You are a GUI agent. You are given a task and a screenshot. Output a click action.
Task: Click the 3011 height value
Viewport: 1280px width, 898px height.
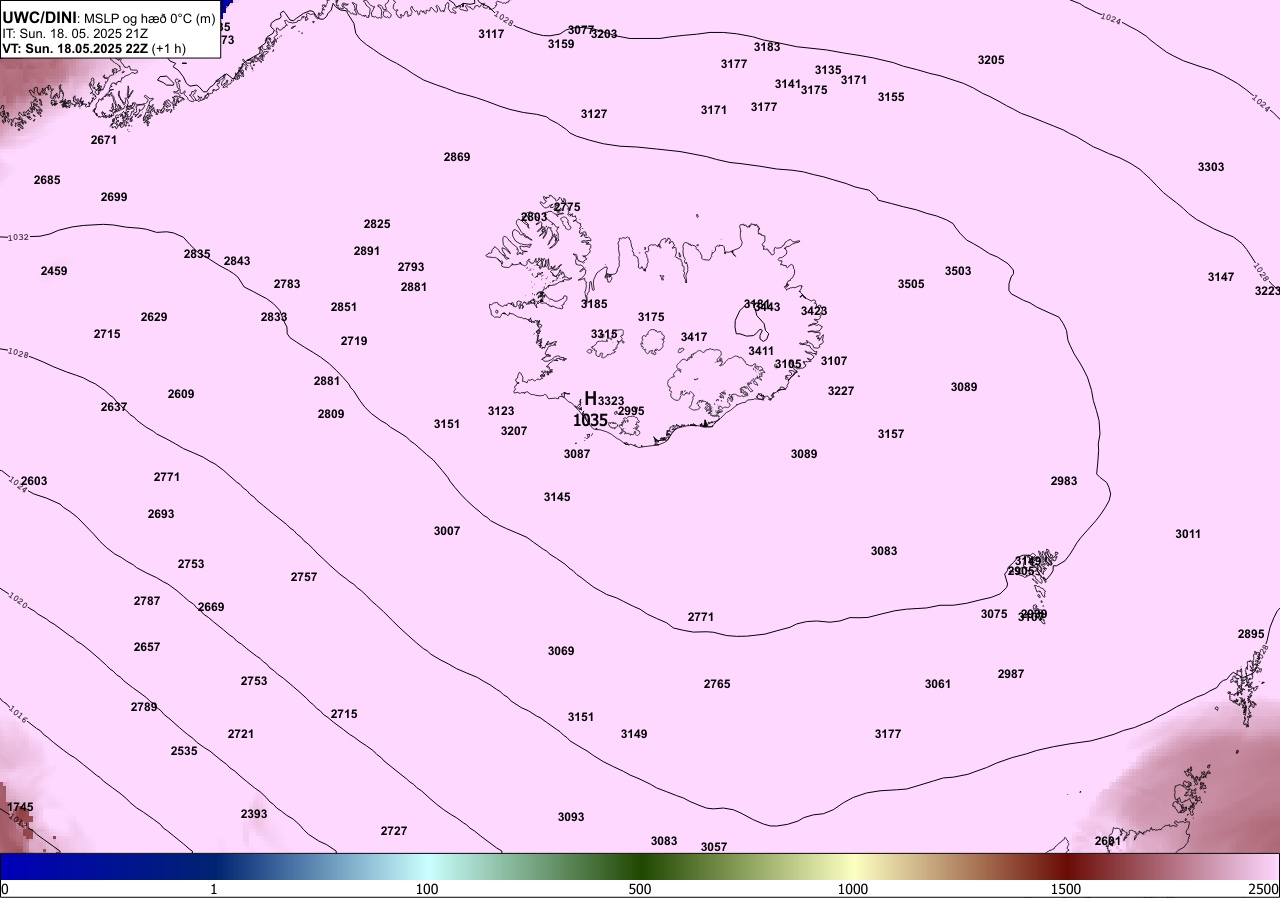point(1188,534)
